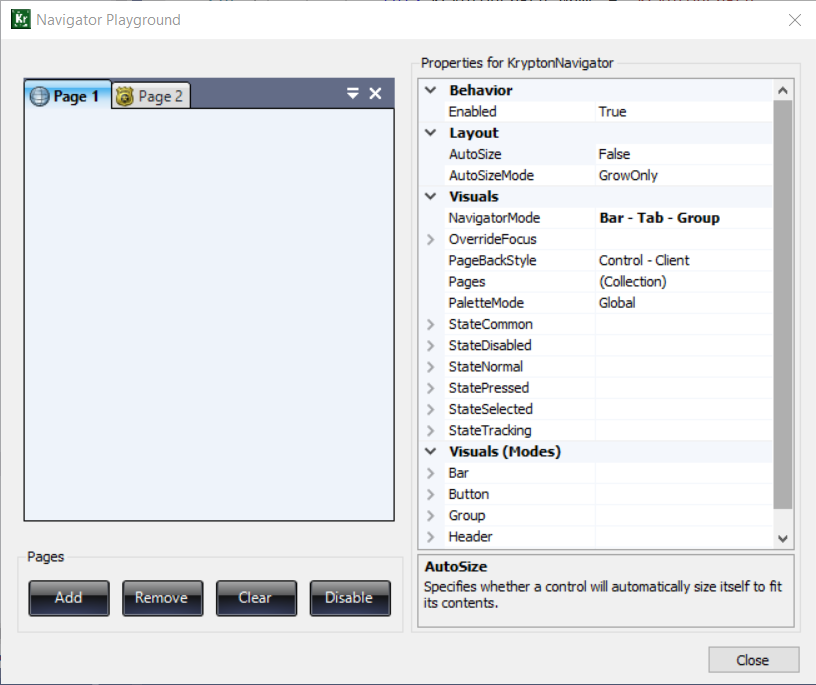The width and height of the screenshot is (816, 685).
Task: Click the property grid vertical scrollbar thumb
Action: 782,305
